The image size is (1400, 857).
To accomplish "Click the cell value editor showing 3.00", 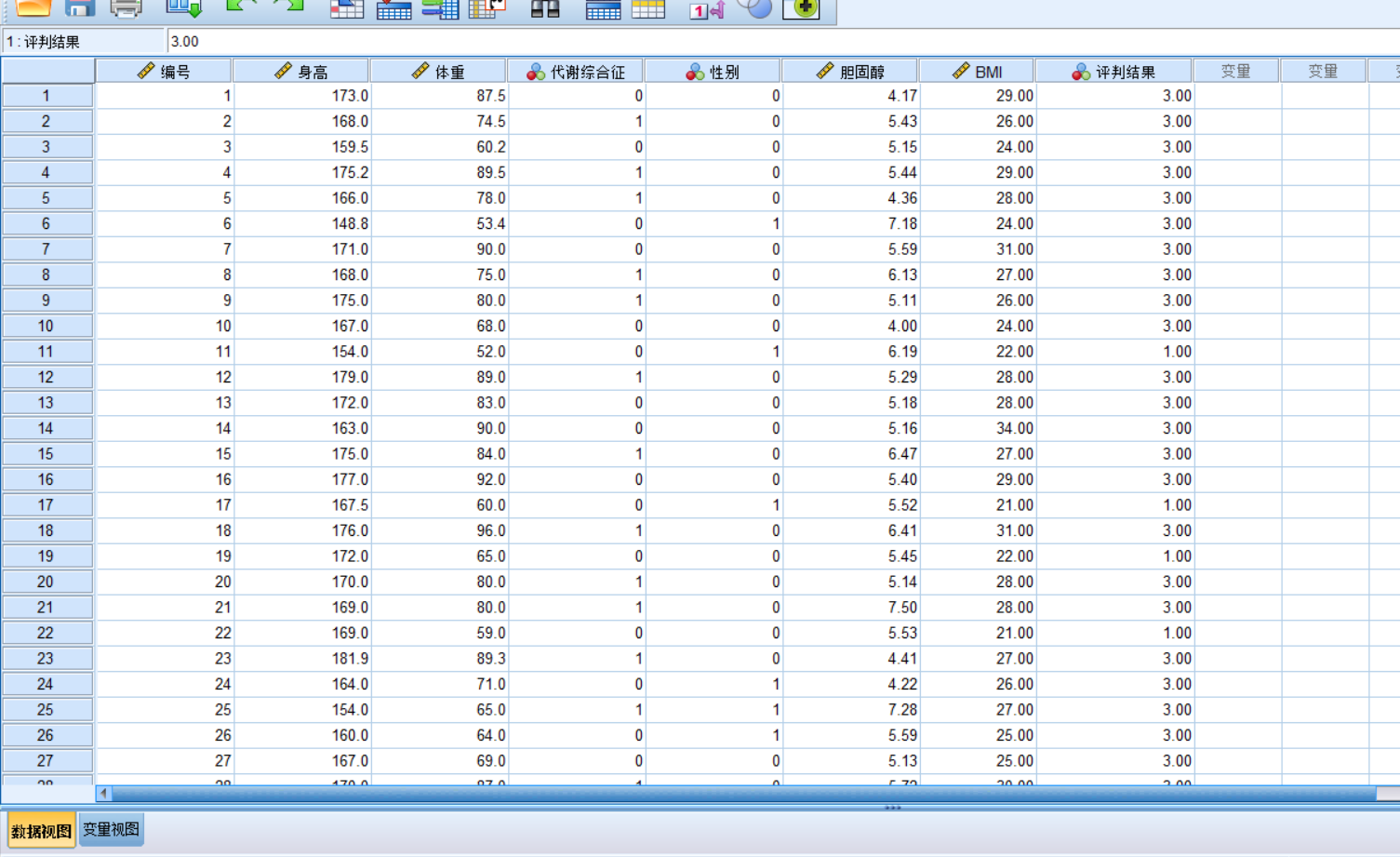I will pyautogui.click(x=783, y=41).
